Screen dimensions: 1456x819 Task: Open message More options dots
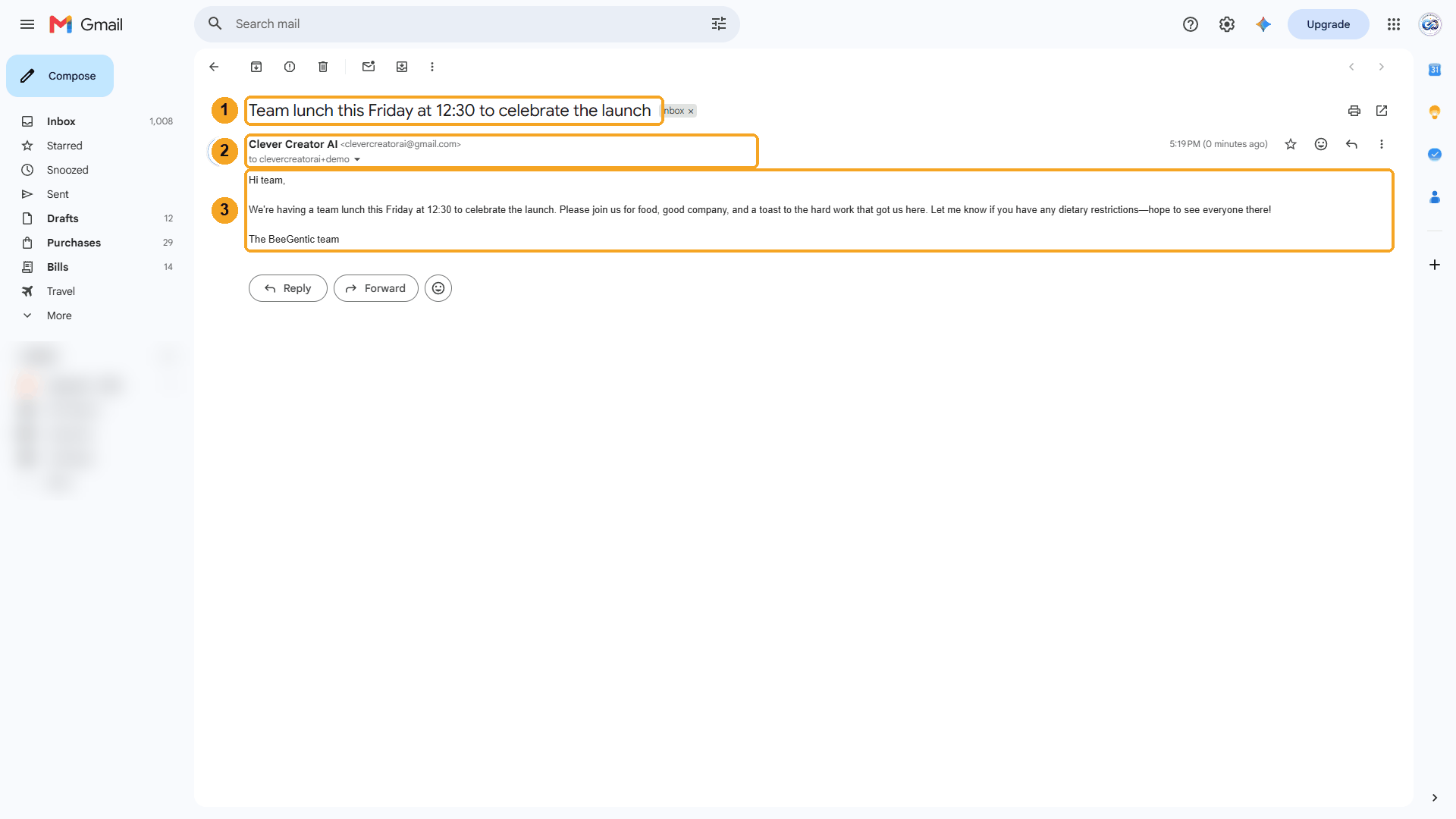(x=1382, y=144)
